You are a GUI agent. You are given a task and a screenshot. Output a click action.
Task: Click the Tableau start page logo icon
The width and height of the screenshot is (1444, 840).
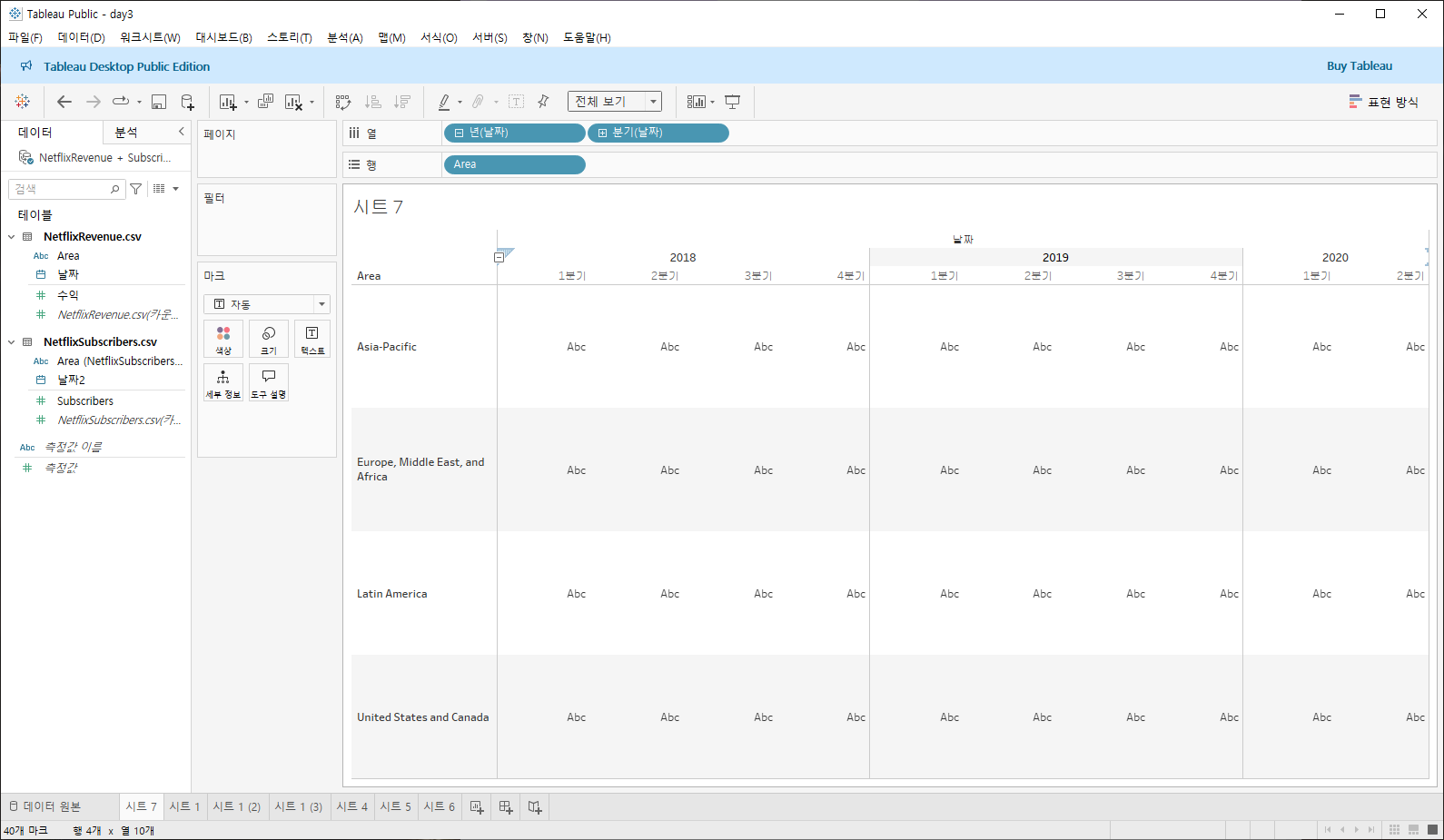tap(23, 102)
